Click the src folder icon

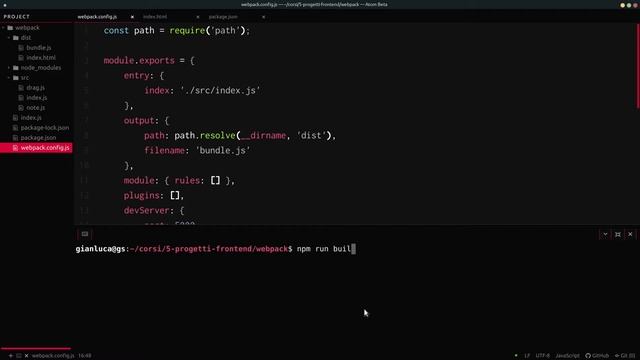16,78
